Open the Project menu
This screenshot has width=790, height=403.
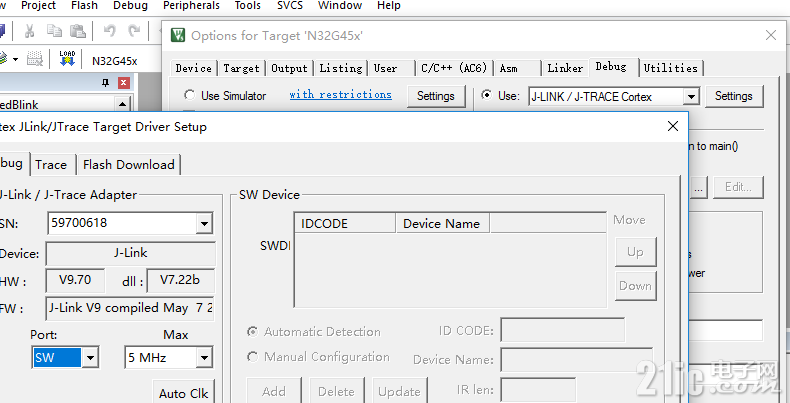click(38, 6)
